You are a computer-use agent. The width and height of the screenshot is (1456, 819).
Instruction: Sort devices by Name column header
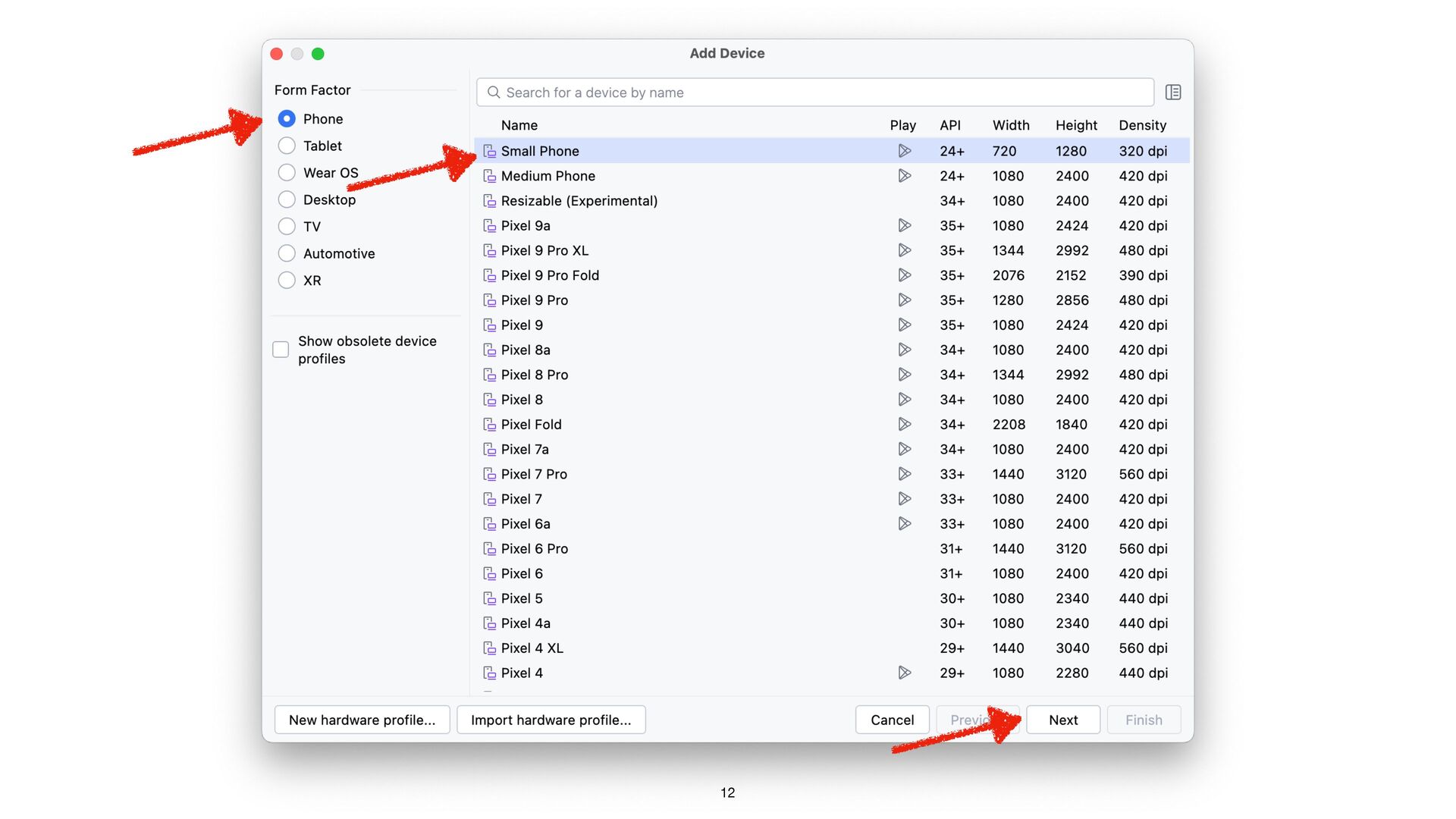519,125
